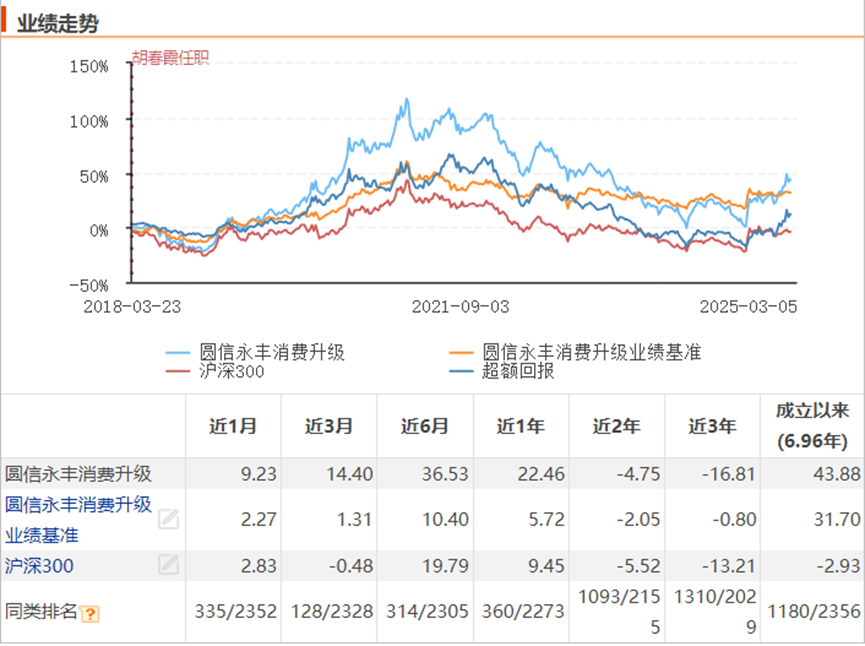Click the 沪深300 value -0.48
The width and height of the screenshot is (865, 646).
[x=351, y=565]
